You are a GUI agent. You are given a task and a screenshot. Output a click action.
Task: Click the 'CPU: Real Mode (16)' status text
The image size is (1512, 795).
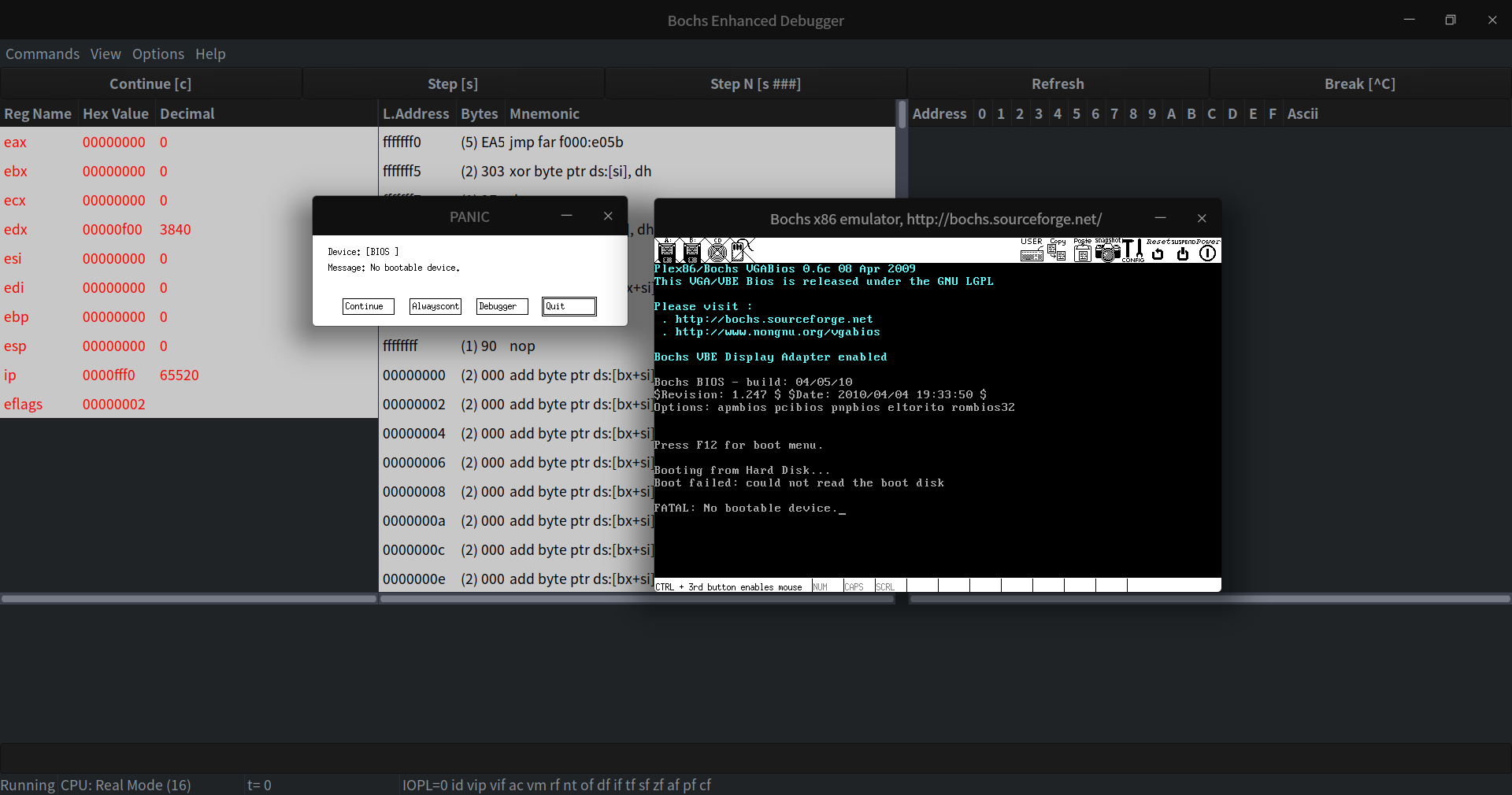125,785
